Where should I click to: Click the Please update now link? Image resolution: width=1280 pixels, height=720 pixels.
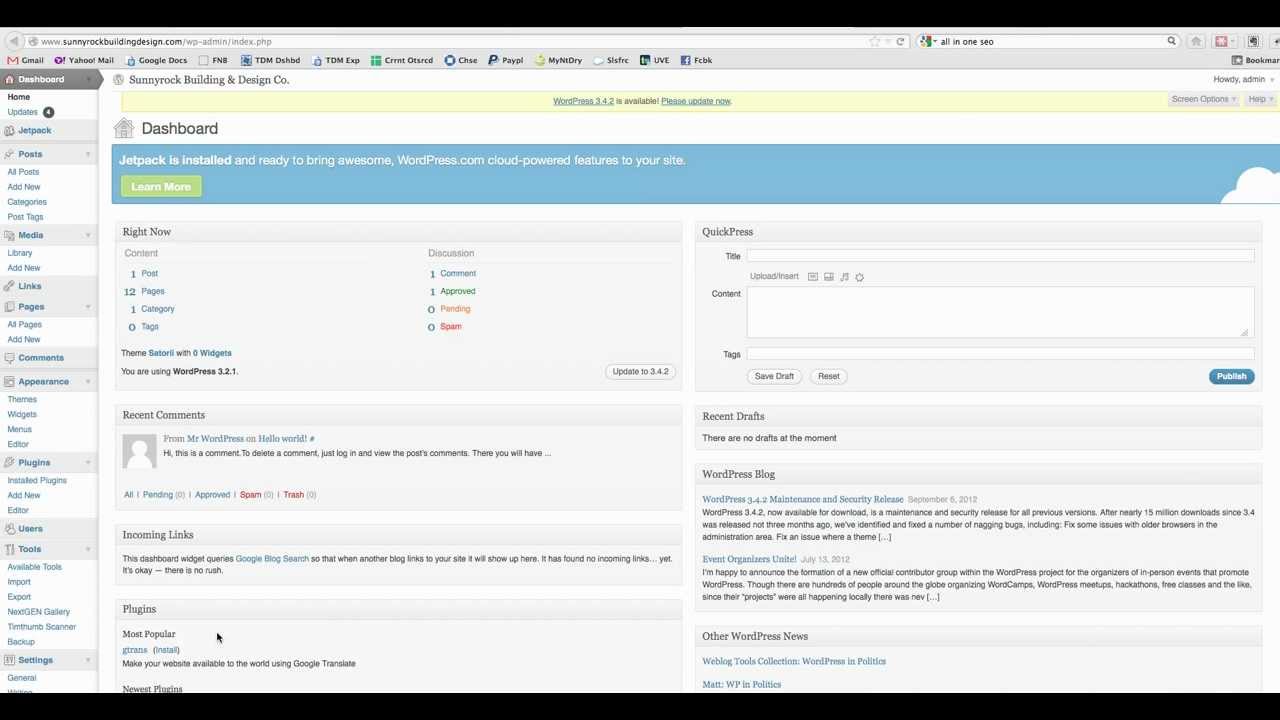click(696, 101)
